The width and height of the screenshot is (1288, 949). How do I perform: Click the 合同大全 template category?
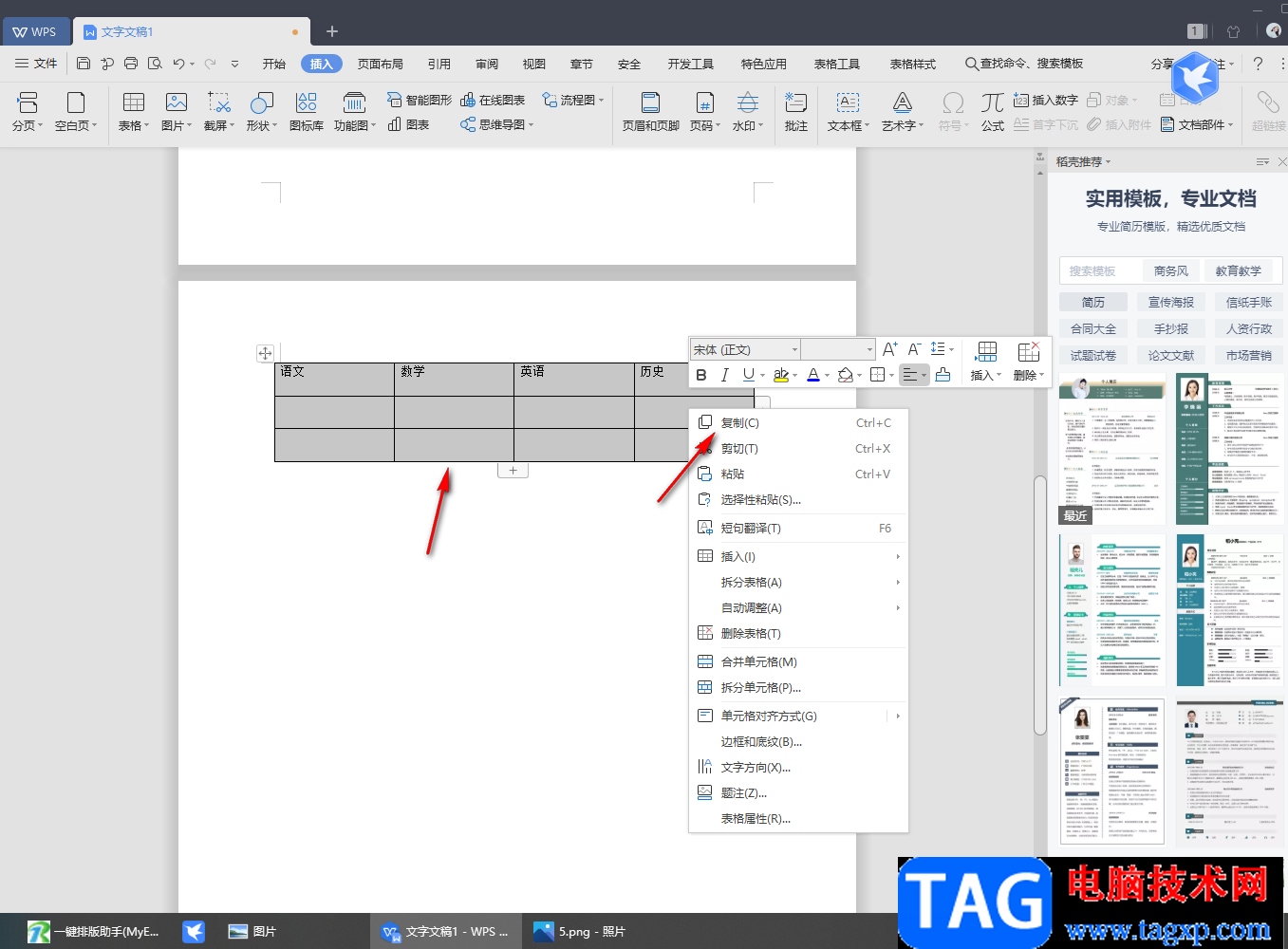coord(1093,328)
